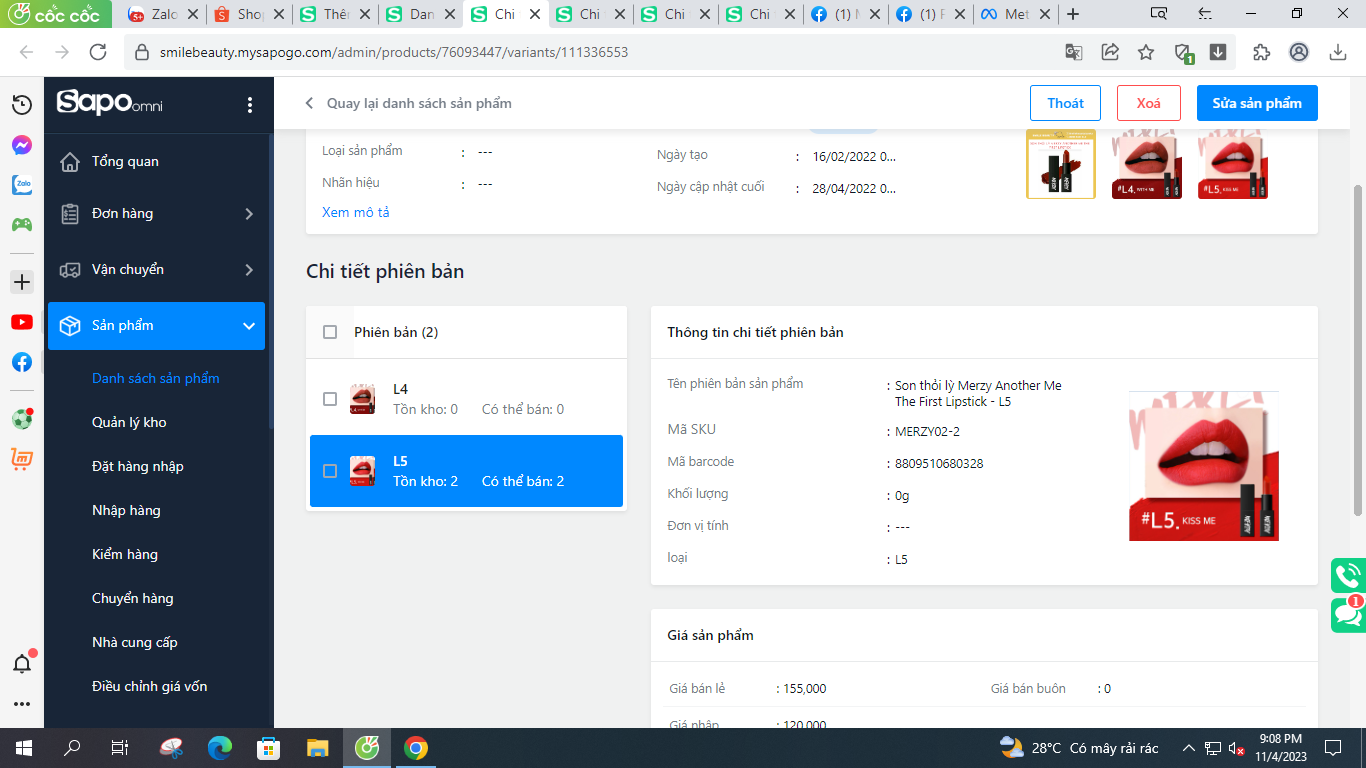Open Zalo in the browser sidebar
Viewport: 1366px width, 768px height.
point(22,185)
